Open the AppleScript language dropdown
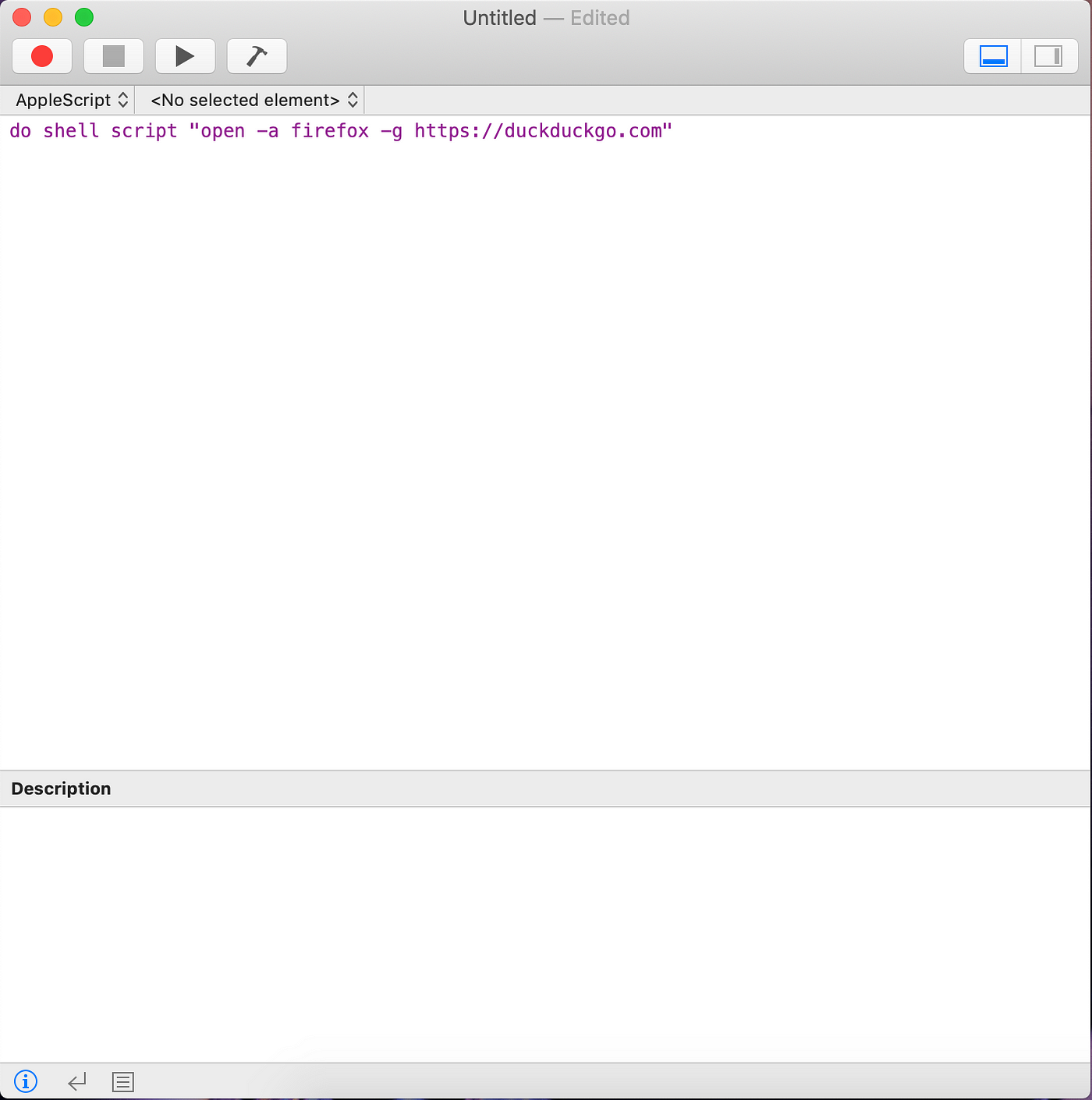 72,100
